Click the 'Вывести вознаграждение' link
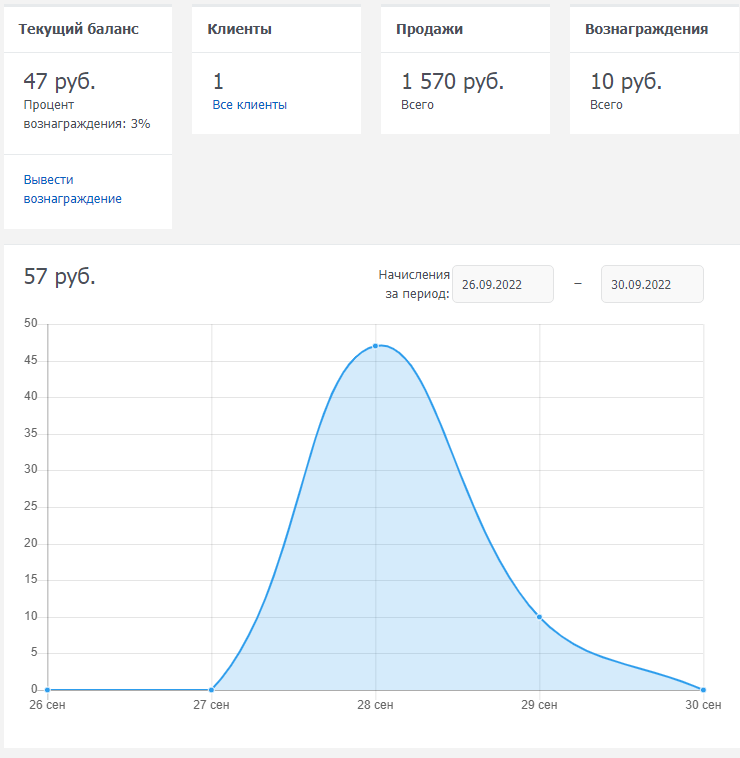Screen dimensions: 740x758 (72, 189)
